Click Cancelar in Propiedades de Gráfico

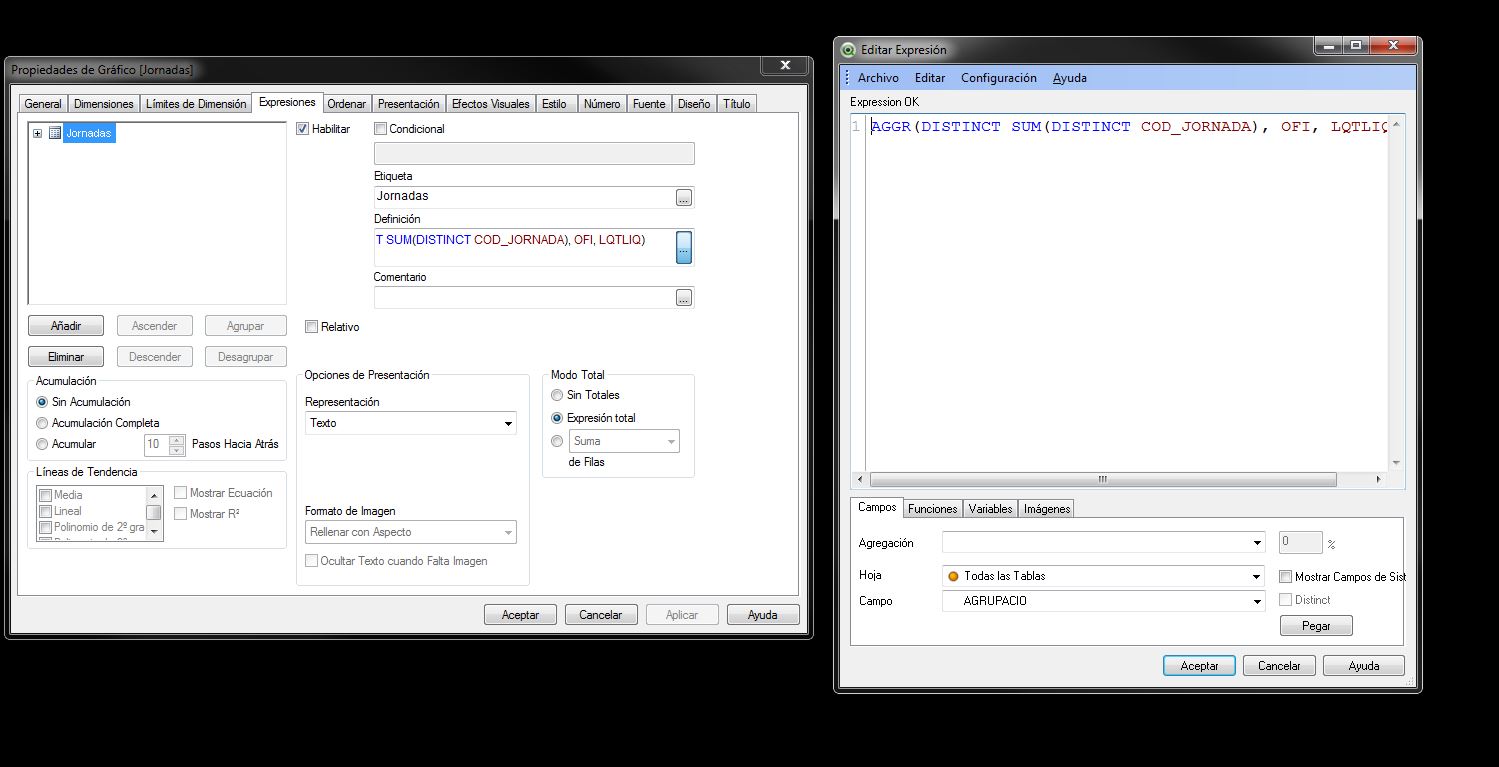(x=601, y=615)
